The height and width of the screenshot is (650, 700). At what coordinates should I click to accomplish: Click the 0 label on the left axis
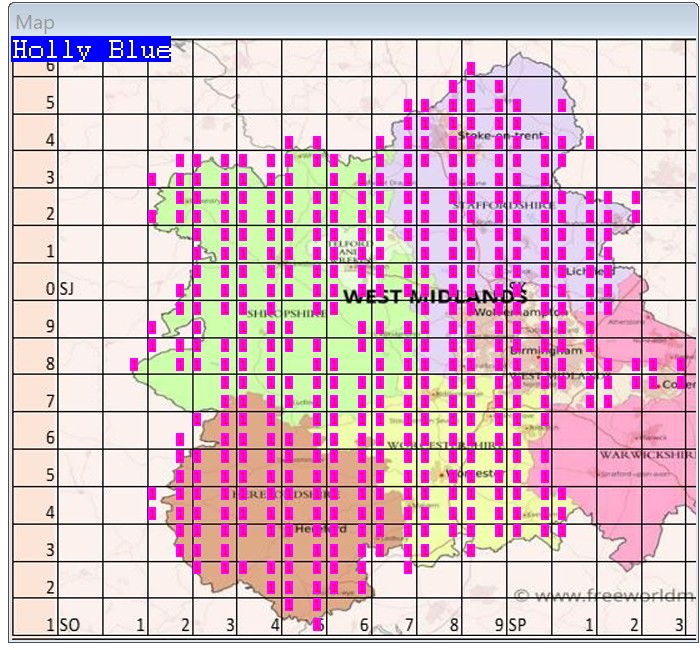pyautogui.click(x=51, y=289)
